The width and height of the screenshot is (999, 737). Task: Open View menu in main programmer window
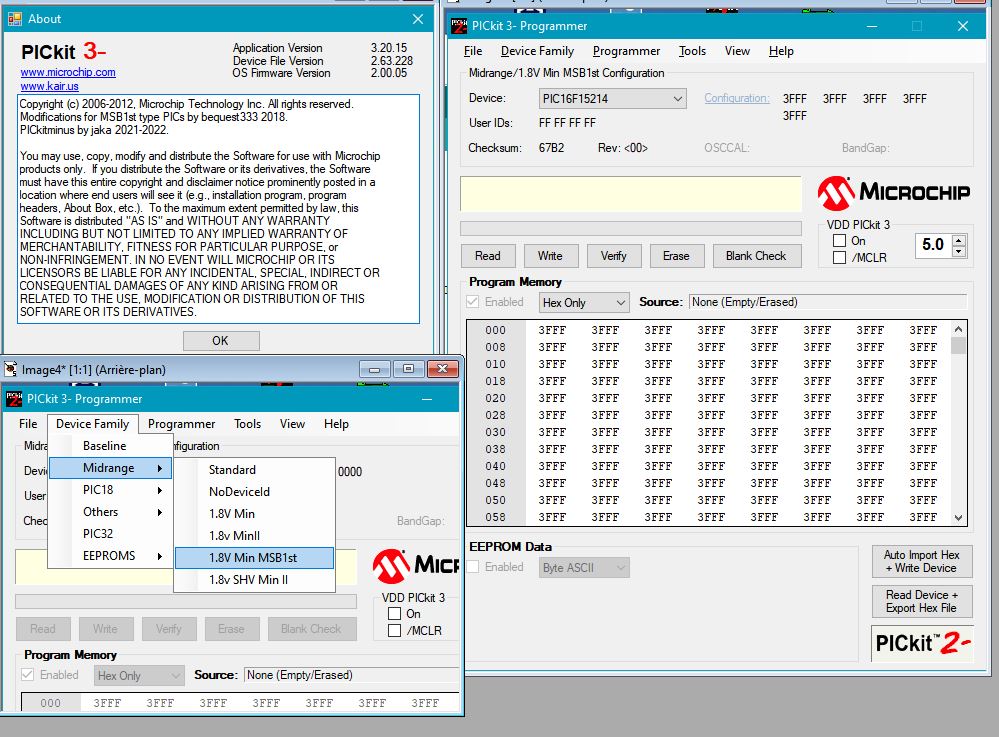[x=737, y=51]
